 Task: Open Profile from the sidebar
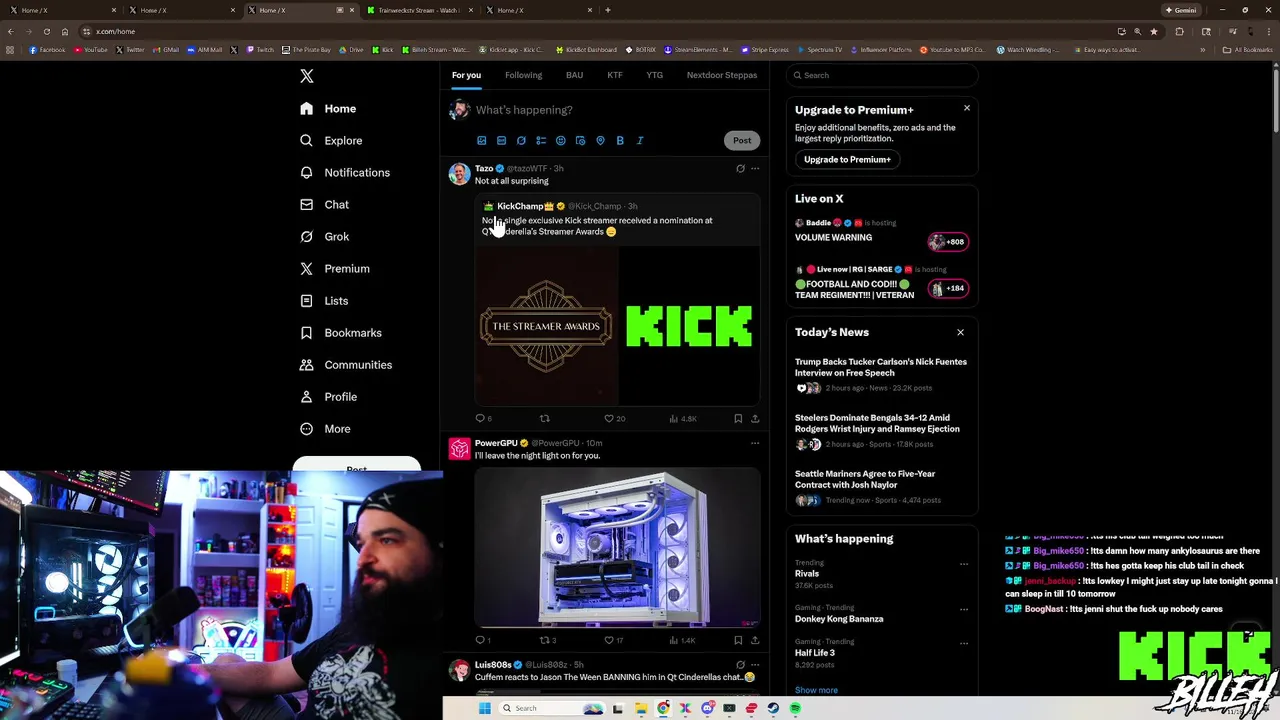pyautogui.click(x=328, y=397)
